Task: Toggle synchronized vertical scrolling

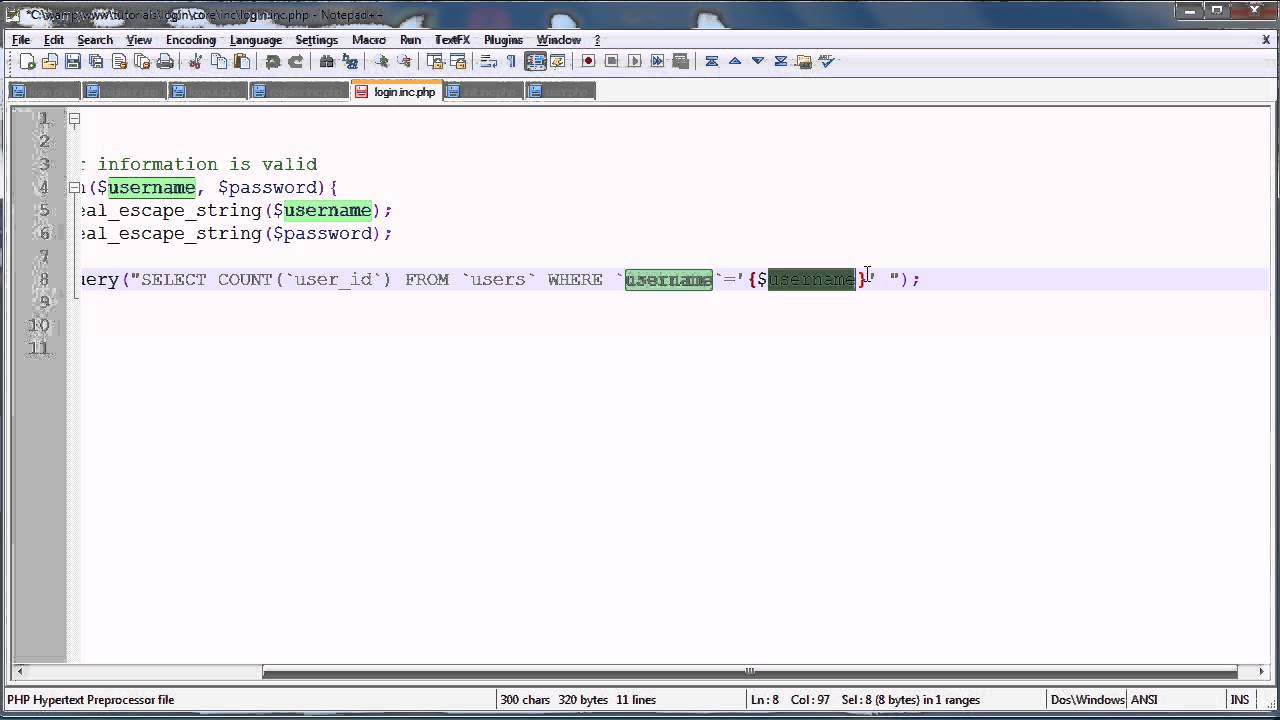Action: point(435,61)
